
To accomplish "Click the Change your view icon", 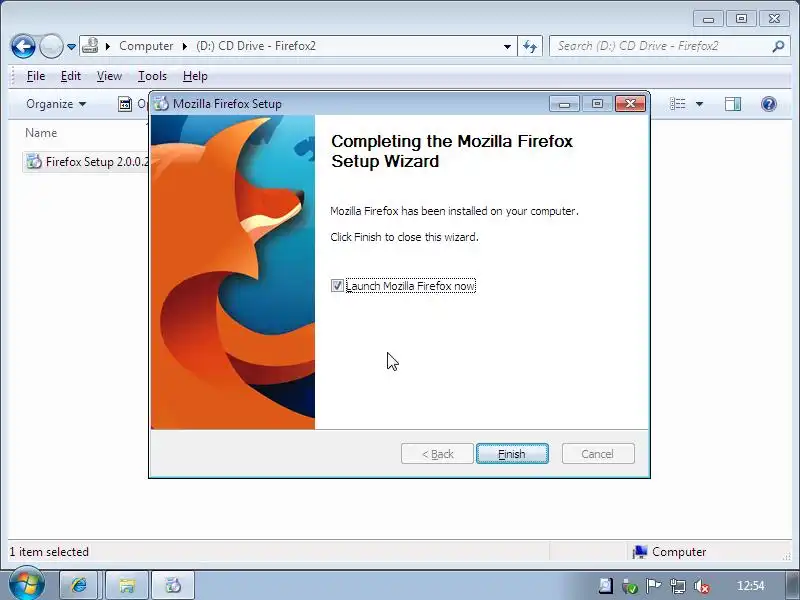I will (678, 104).
